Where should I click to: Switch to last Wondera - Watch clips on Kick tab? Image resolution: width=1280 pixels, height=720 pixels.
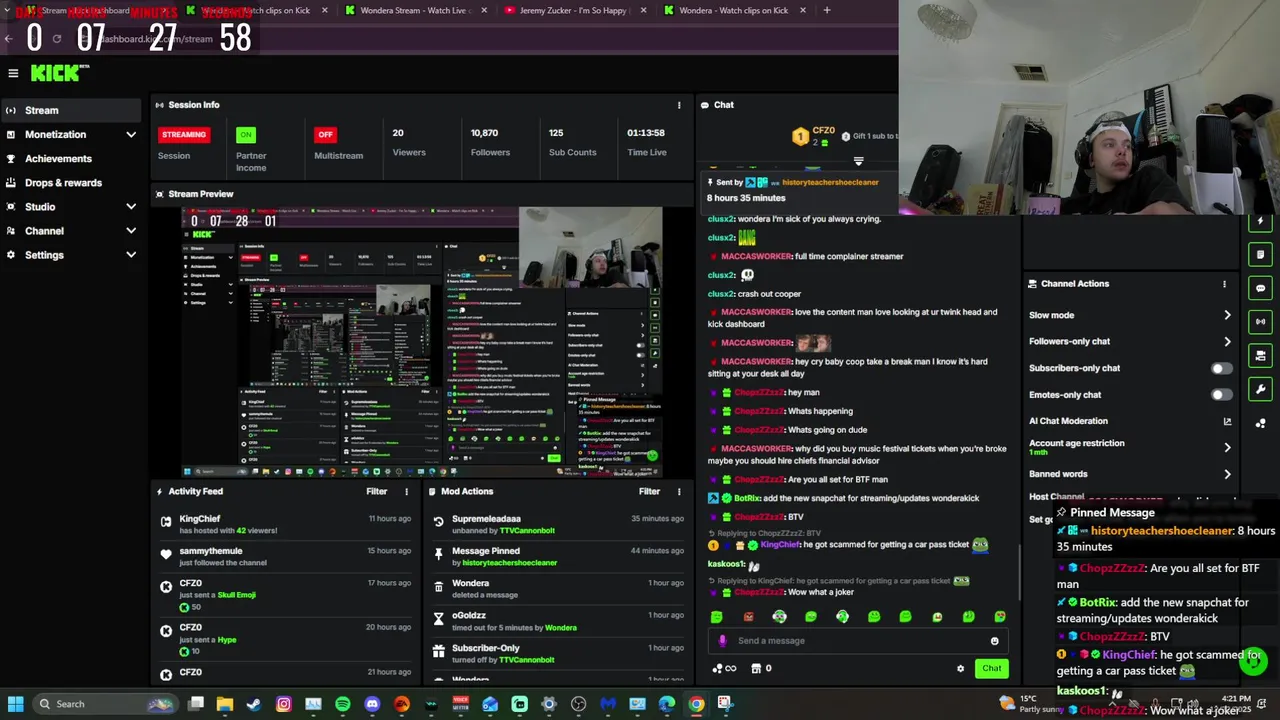(x=735, y=10)
